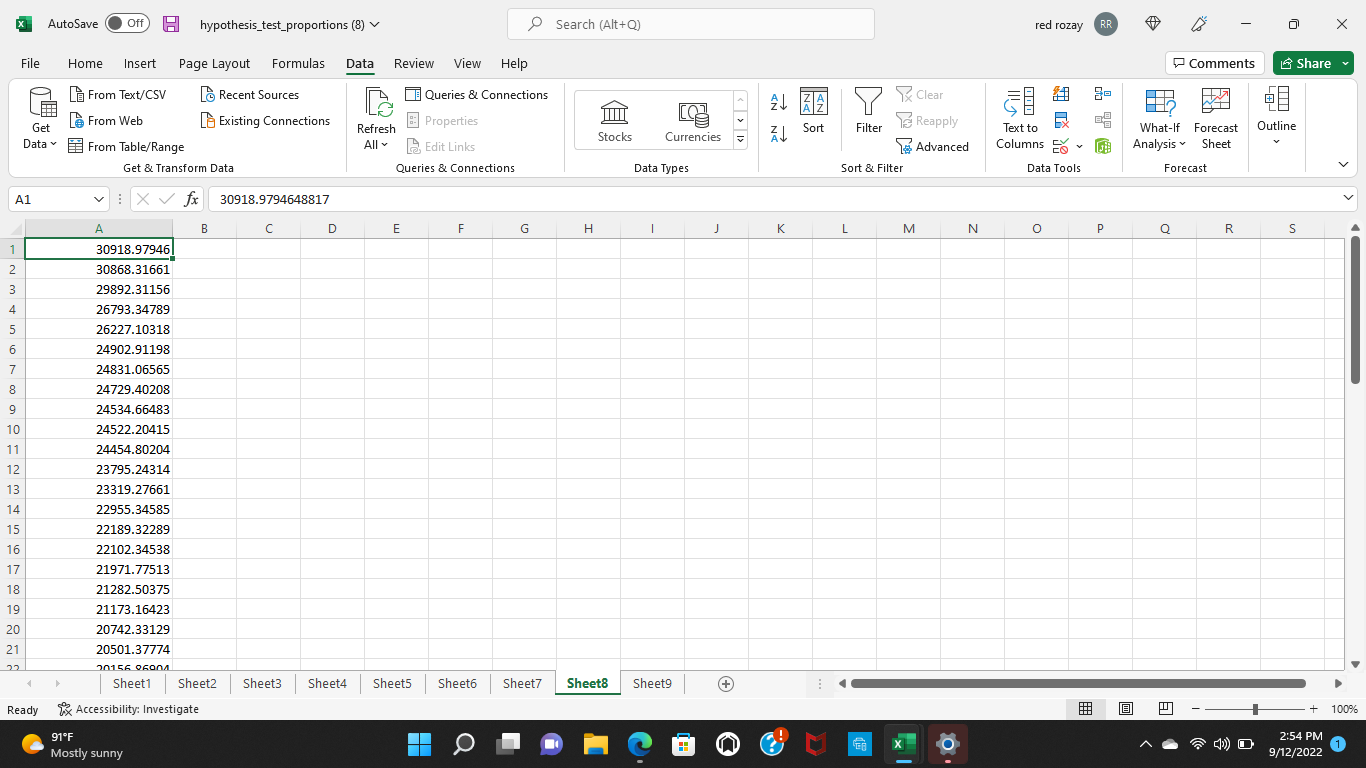Toggle the Filter funnel button
This screenshot has height=768, width=1366.
point(869,111)
